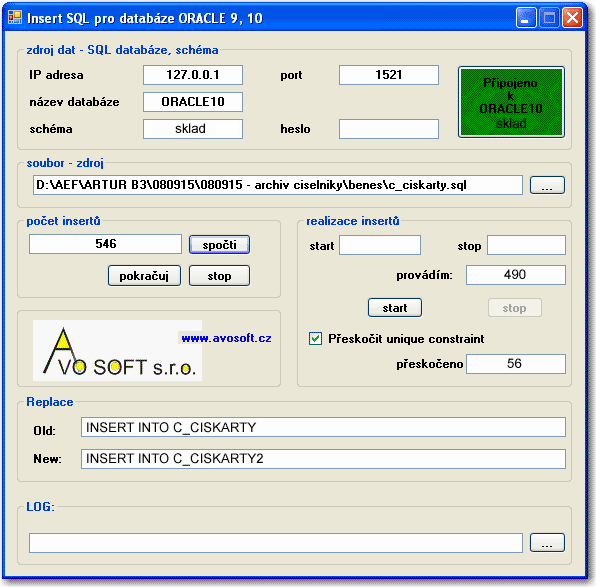Focus the stop value input field
Image resolution: width=596 pixels, height=587 pixels.
point(526,245)
